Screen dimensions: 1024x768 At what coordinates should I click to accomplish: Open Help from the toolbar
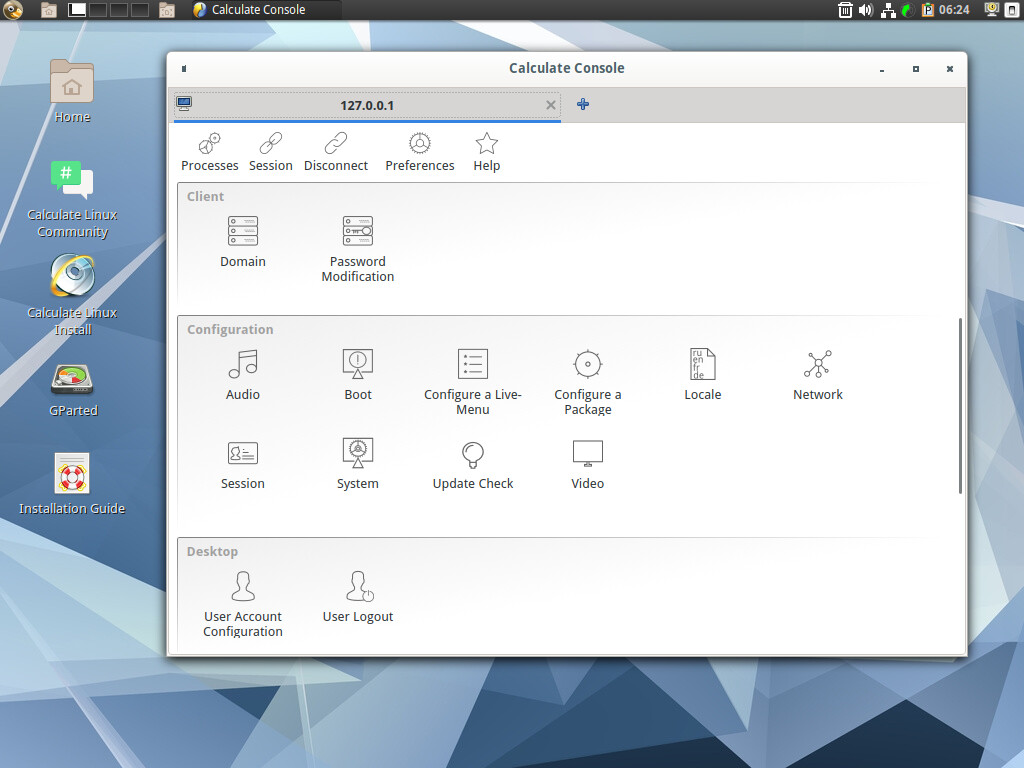(x=487, y=152)
